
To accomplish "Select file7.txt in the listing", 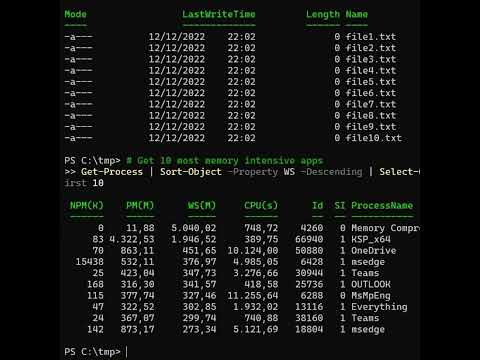I will coord(371,104).
